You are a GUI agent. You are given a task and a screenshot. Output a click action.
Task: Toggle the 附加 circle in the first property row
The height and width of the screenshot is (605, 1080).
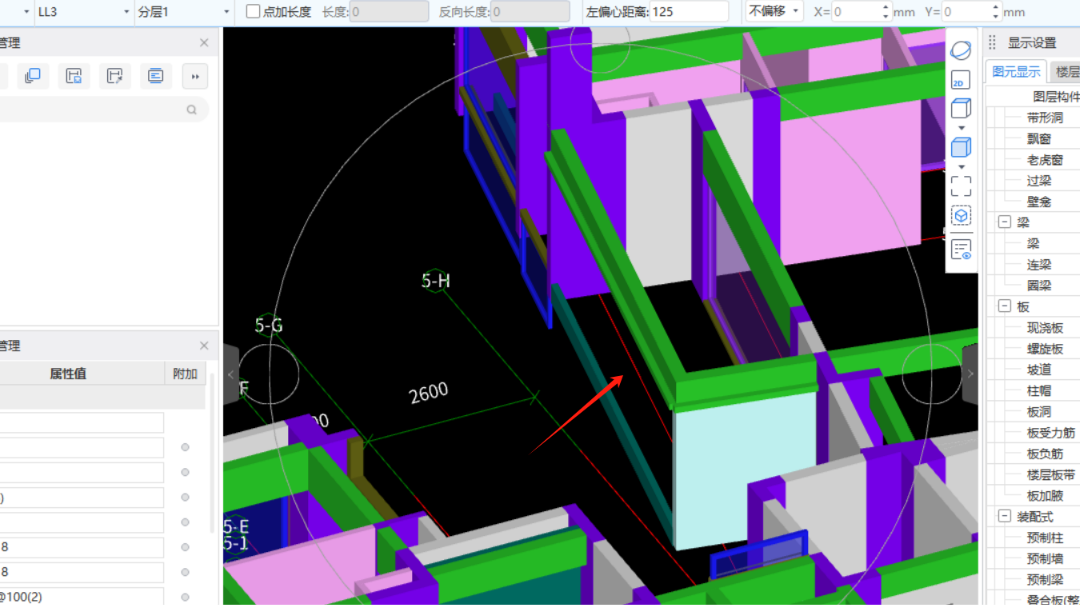185,447
